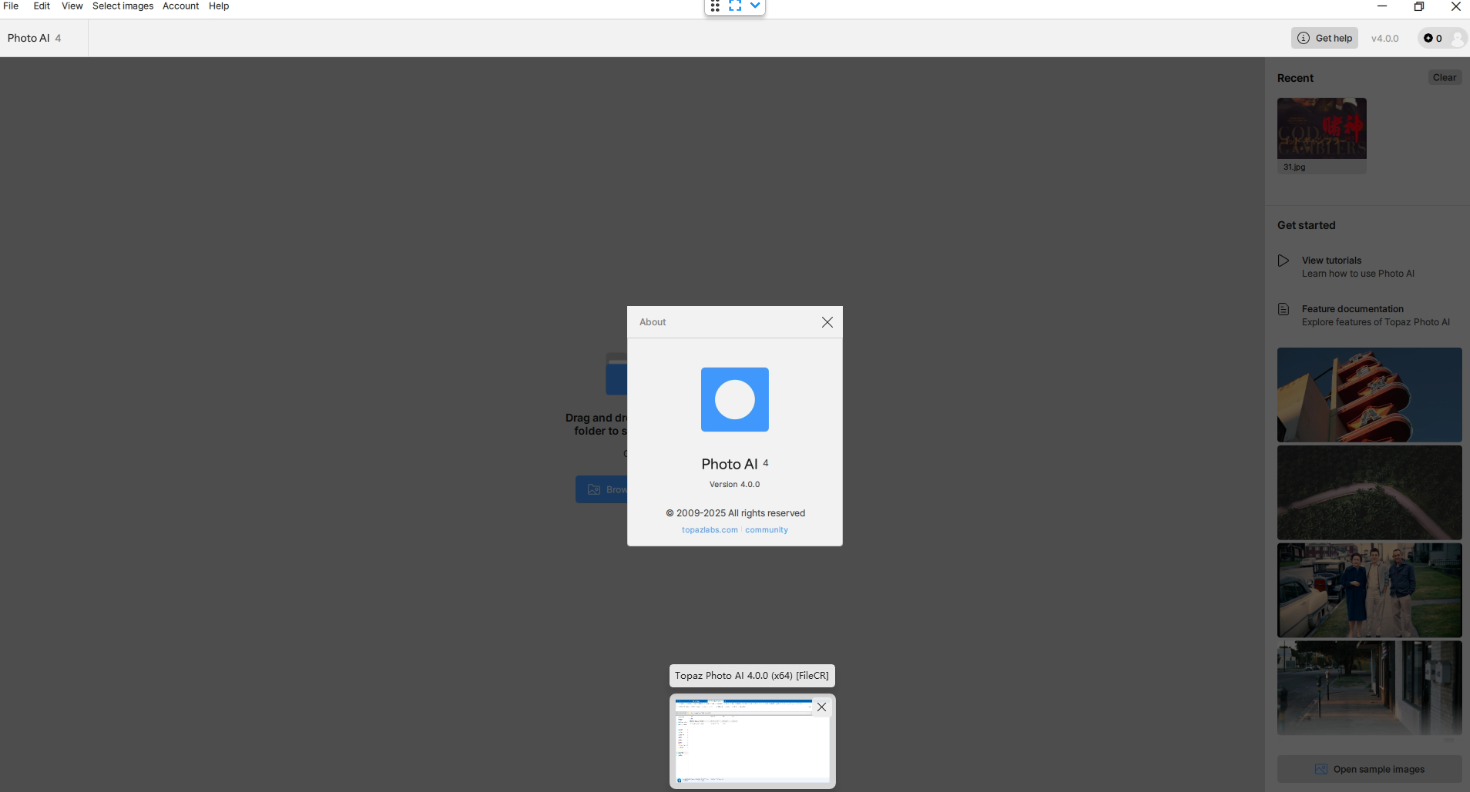1470x792 pixels.
Task: Open the Account menu
Action: (181, 6)
